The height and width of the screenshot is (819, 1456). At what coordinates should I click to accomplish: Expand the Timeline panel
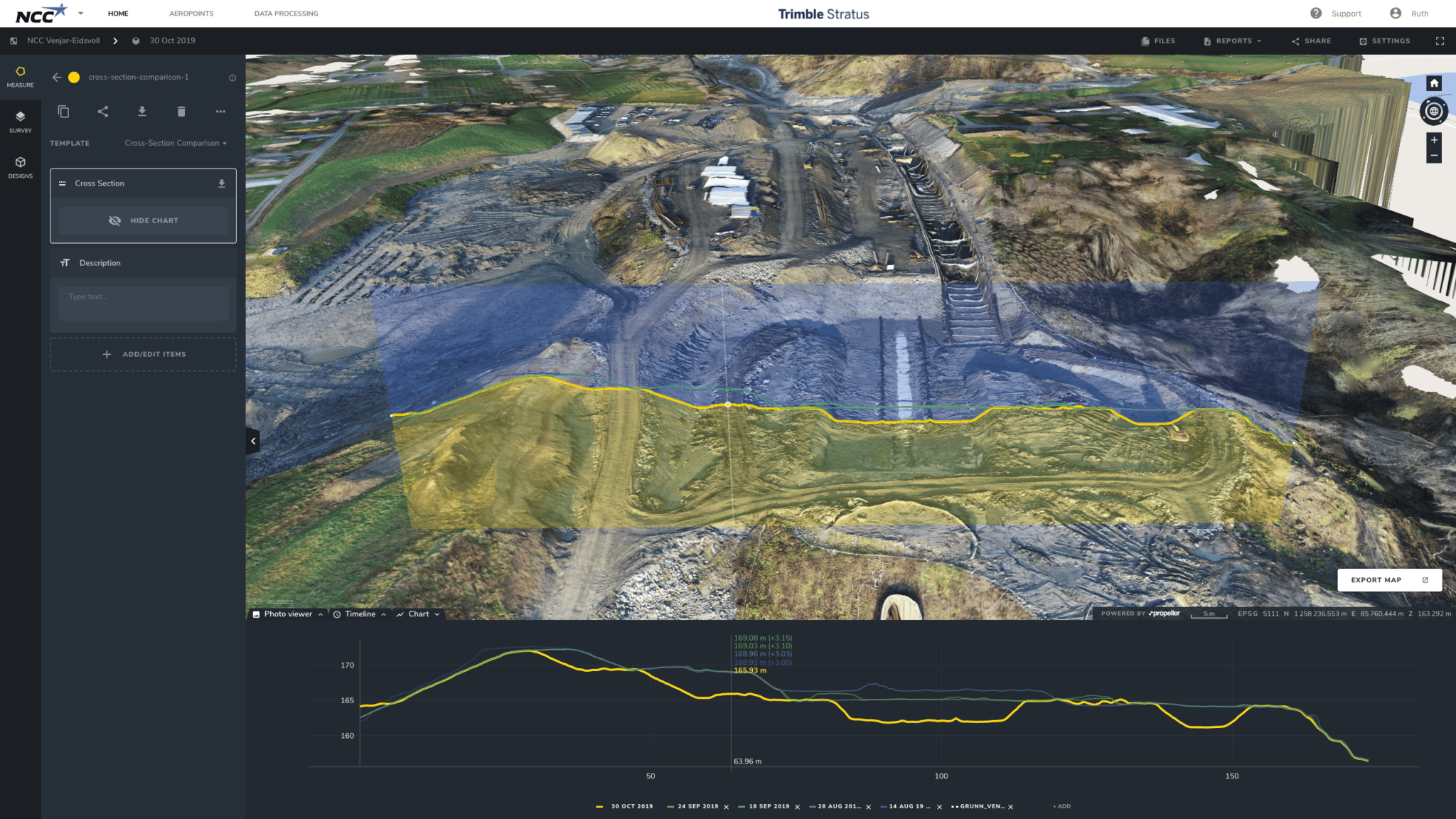point(360,614)
